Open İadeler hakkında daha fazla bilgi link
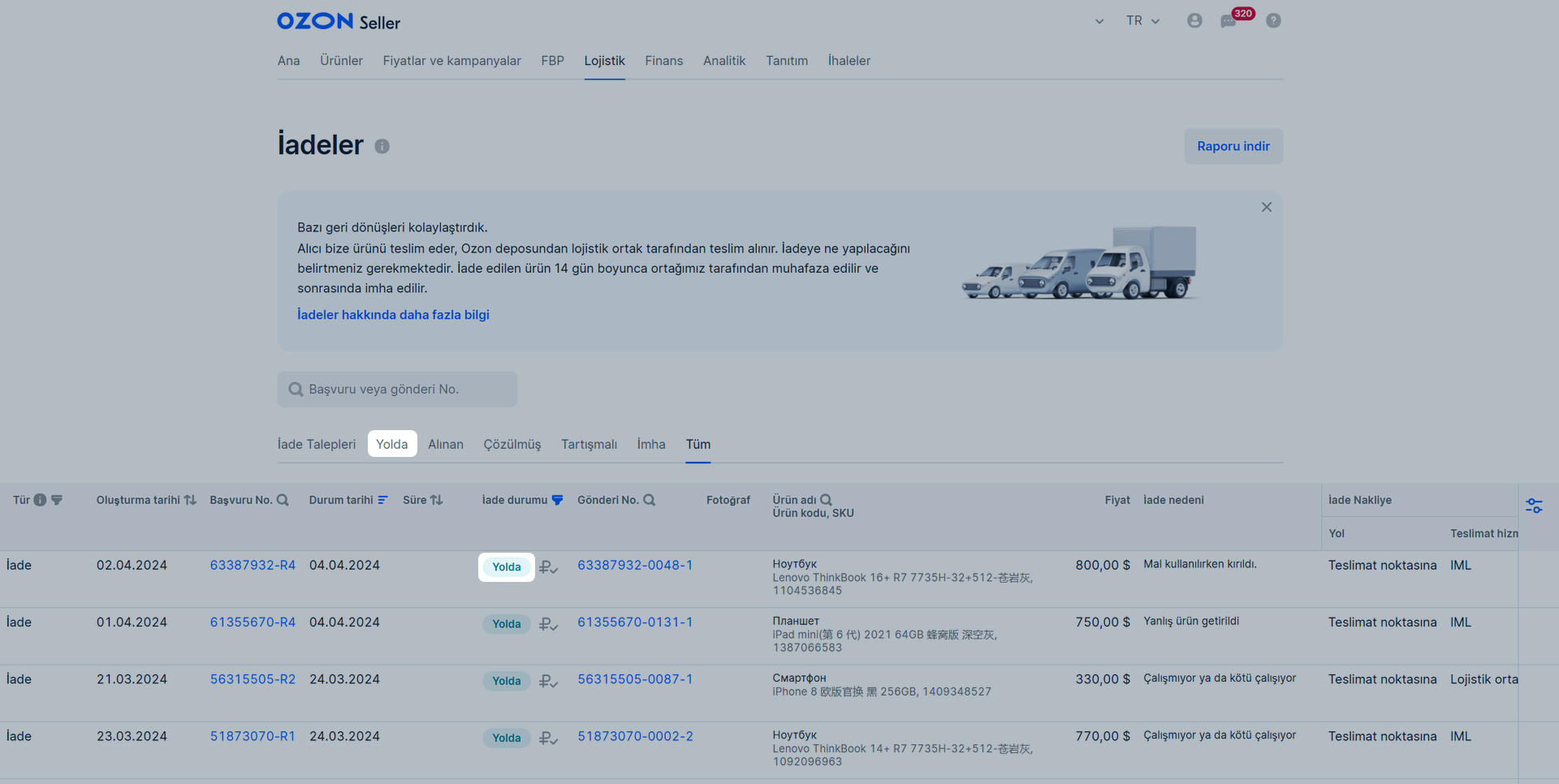 (x=393, y=315)
